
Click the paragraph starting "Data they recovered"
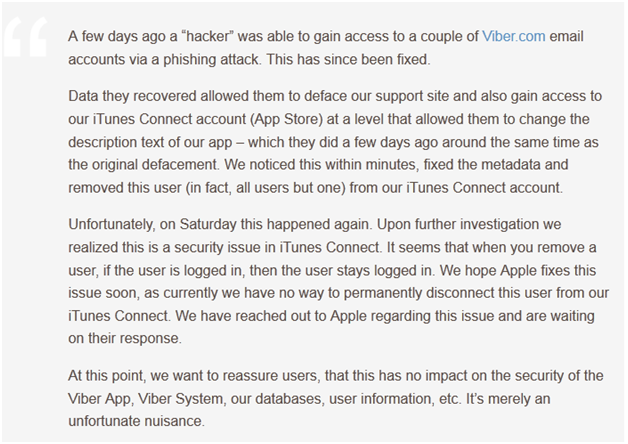tap(336, 142)
